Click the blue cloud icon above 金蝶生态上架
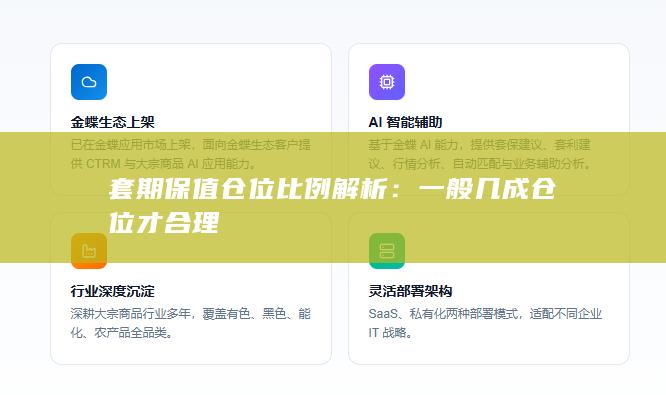This screenshot has height=395, width=666. [x=89, y=82]
